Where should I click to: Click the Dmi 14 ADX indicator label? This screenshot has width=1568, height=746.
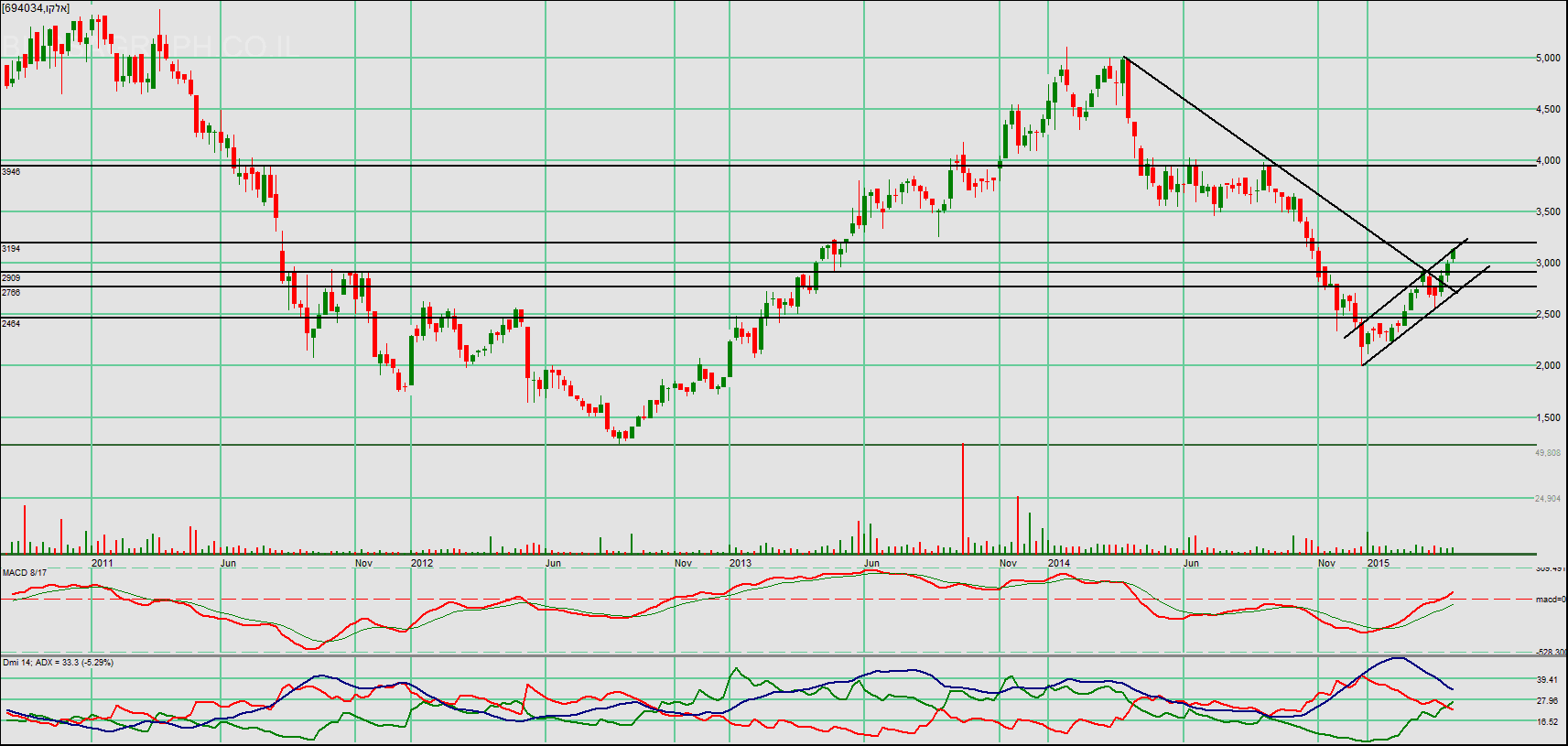(58, 663)
